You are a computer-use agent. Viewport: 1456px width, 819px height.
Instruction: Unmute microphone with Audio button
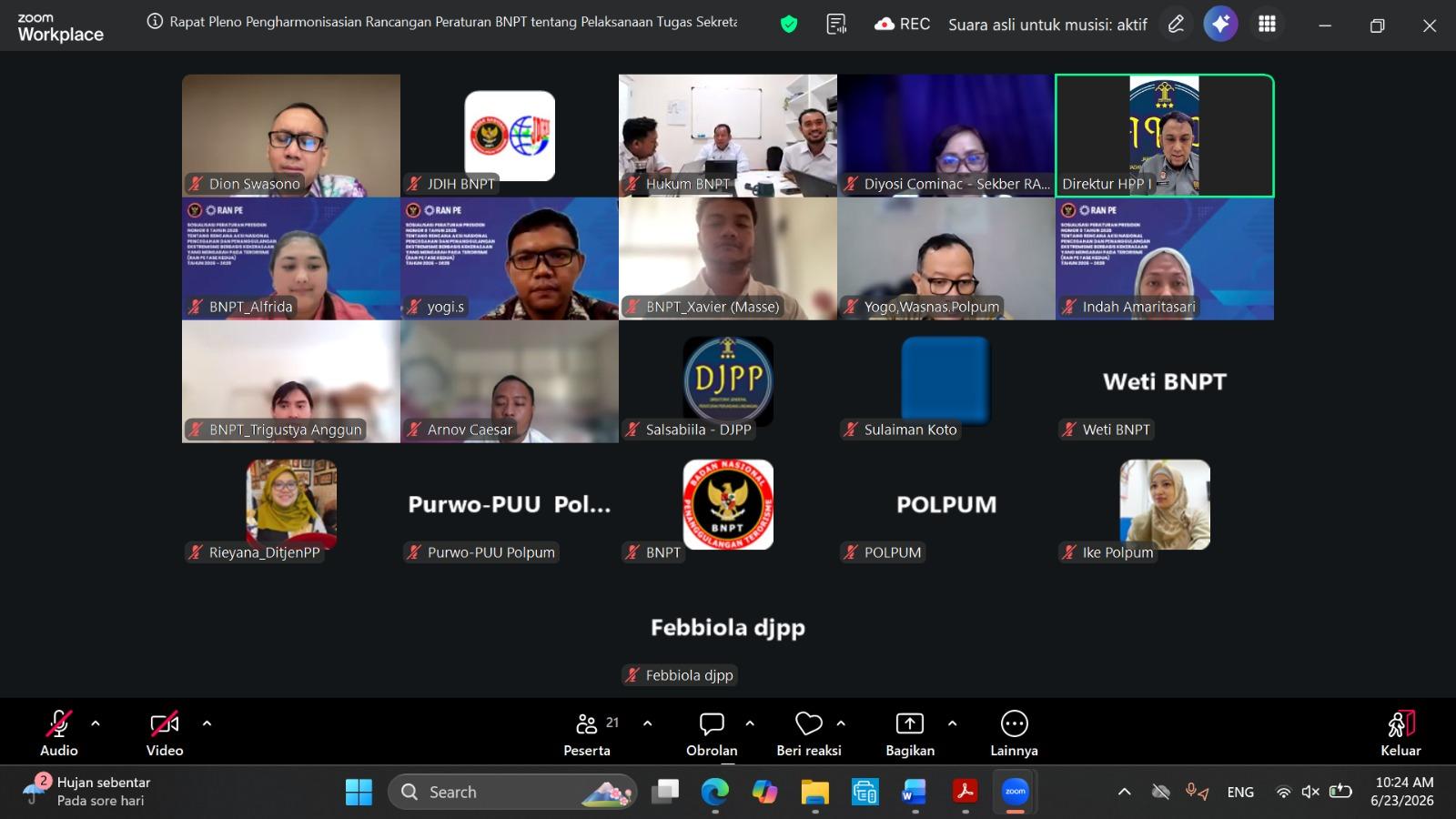click(59, 733)
